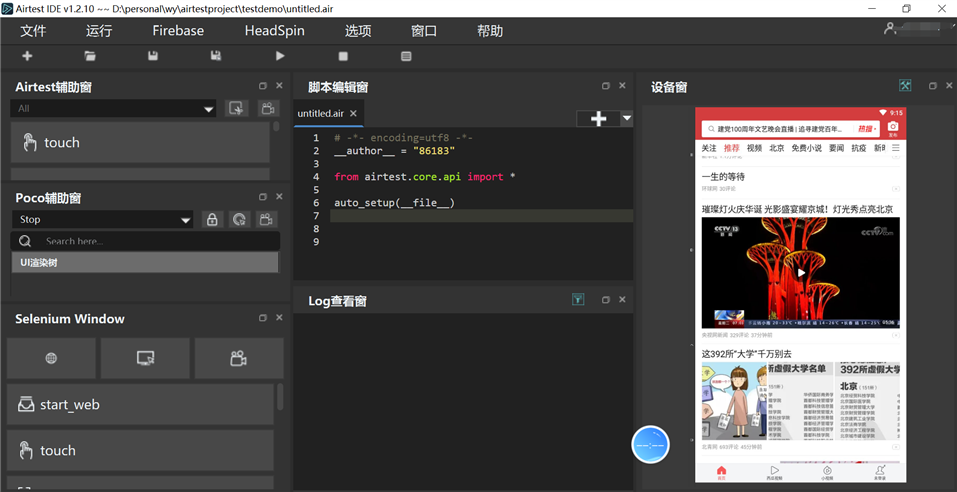This screenshot has width=957, height=492.
Task: Select the start_web command
Action: pyautogui.click(x=140, y=404)
